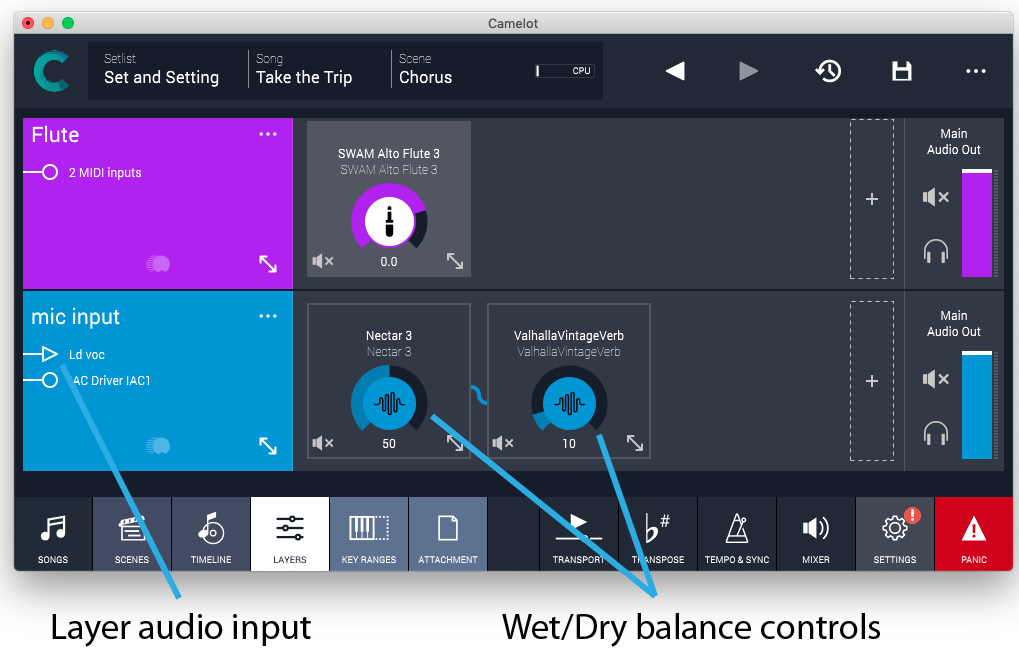Open the Mixer panel

pyautogui.click(x=815, y=533)
